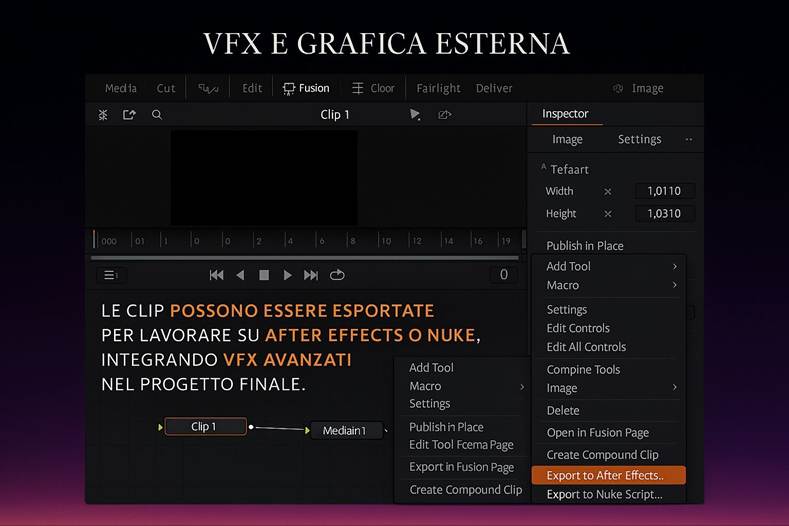Switch to the Fusion page tab
This screenshot has height=526, width=789.
click(306, 88)
